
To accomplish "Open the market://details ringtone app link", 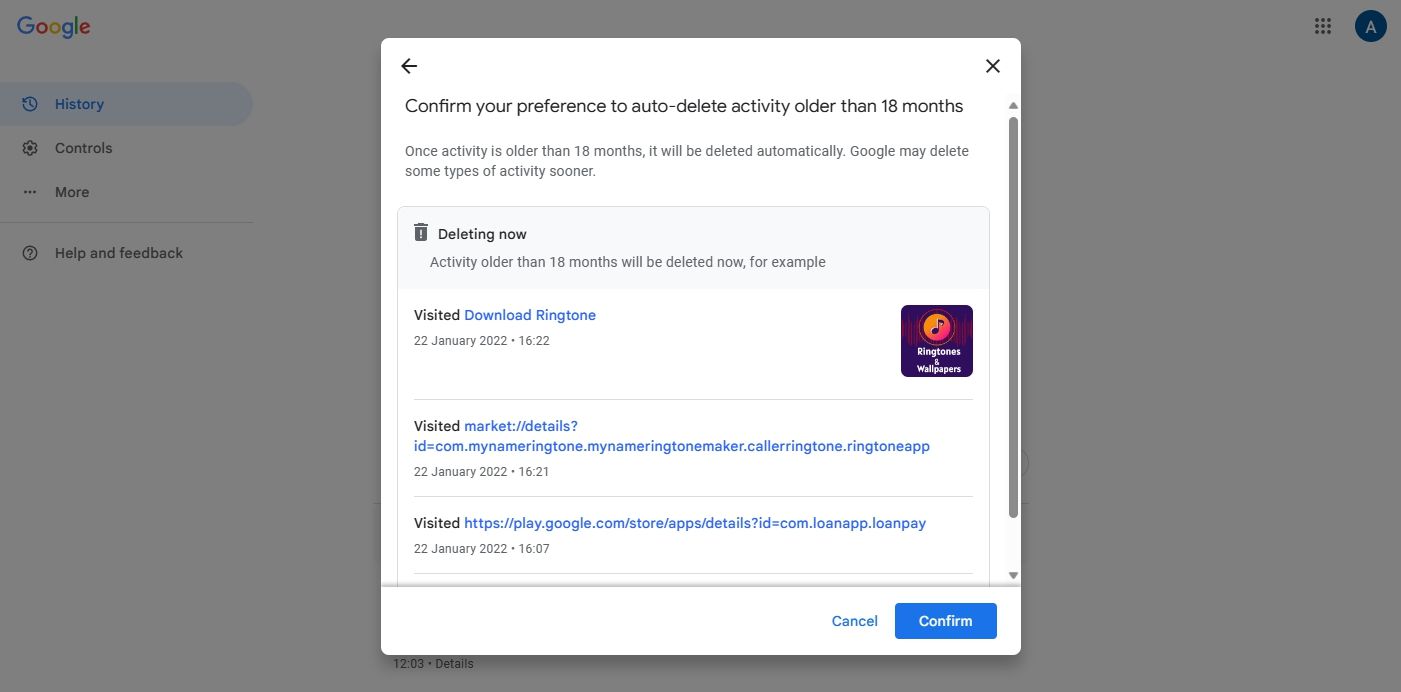I will tap(671, 436).
